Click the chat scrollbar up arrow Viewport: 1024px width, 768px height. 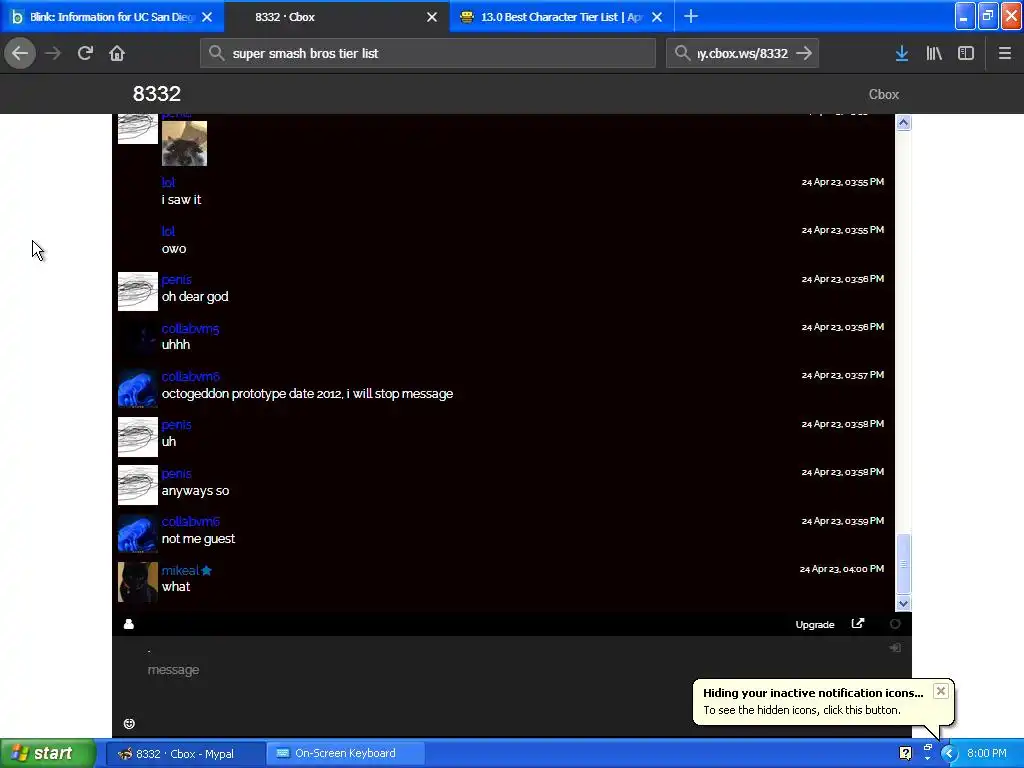[903, 122]
